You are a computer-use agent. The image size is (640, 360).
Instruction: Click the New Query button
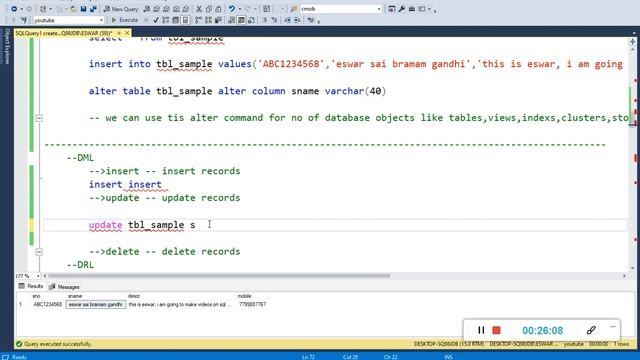click(120, 9)
